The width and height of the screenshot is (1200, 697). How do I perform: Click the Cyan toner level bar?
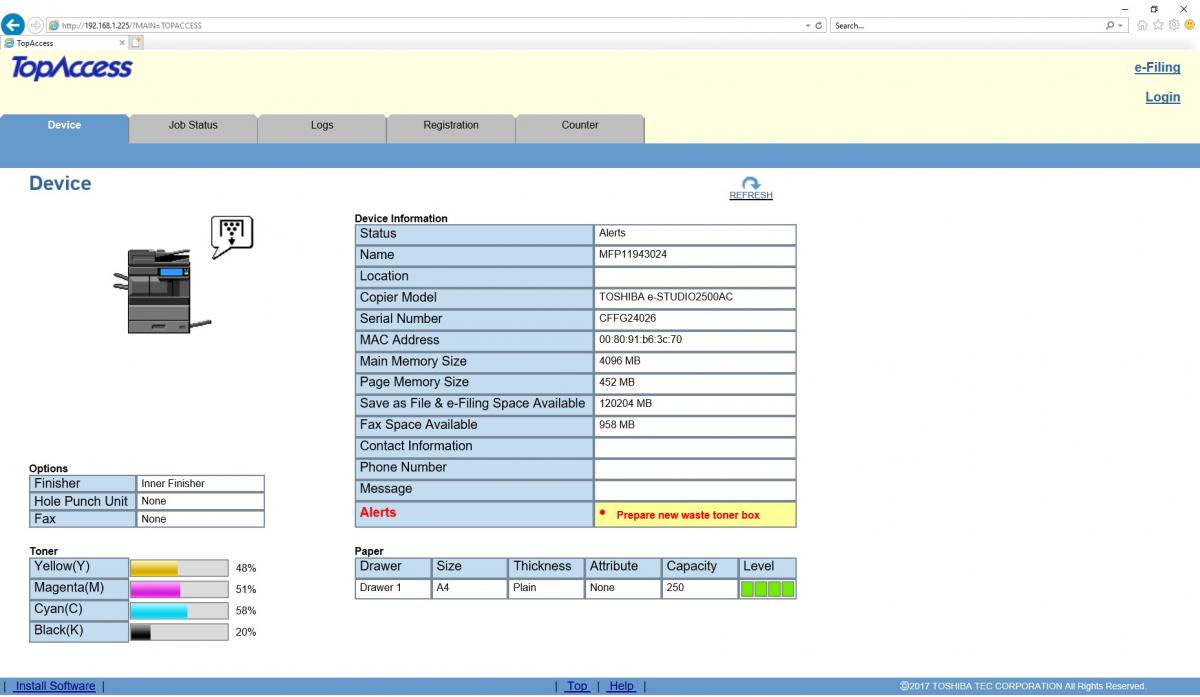(179, 610)
